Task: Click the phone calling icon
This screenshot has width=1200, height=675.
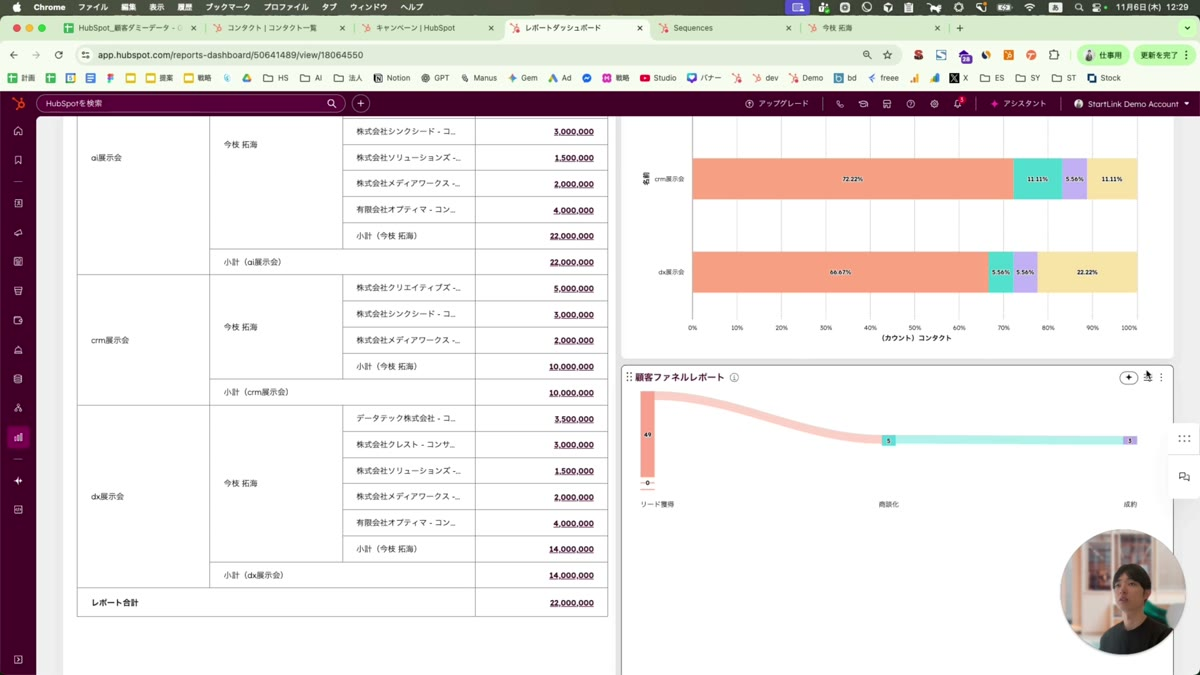Action: 840,104
